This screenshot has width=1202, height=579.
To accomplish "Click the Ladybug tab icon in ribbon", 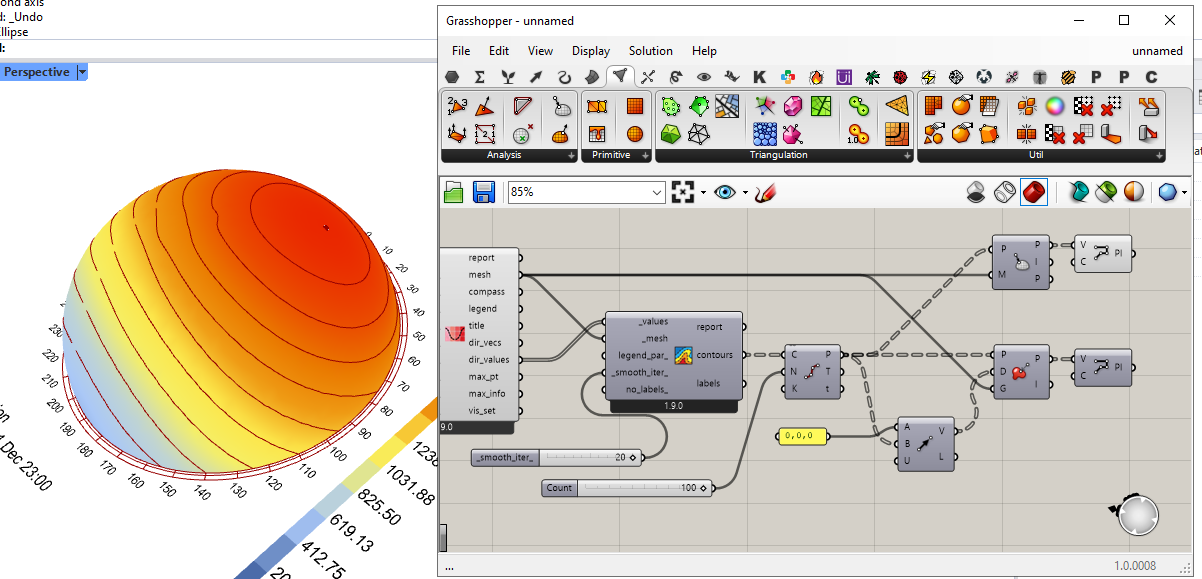I will tap(900, 77).
